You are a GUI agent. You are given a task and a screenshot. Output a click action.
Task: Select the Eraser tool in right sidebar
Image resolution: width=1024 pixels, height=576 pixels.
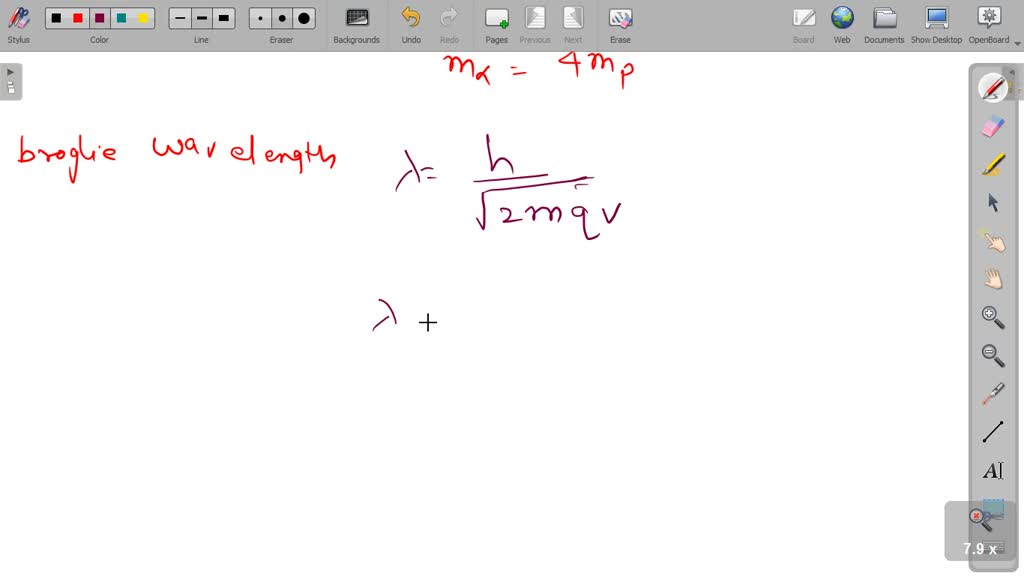click(x=992, y=126)
